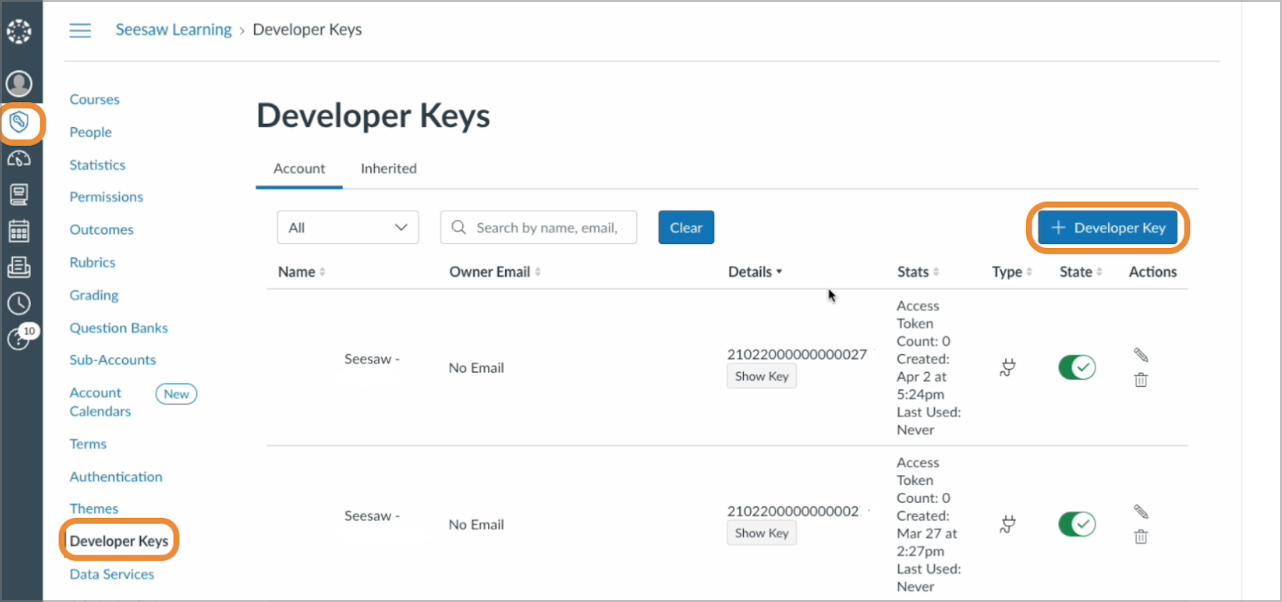Open the Admin shield icon in global navigation

tap(20, 123)
